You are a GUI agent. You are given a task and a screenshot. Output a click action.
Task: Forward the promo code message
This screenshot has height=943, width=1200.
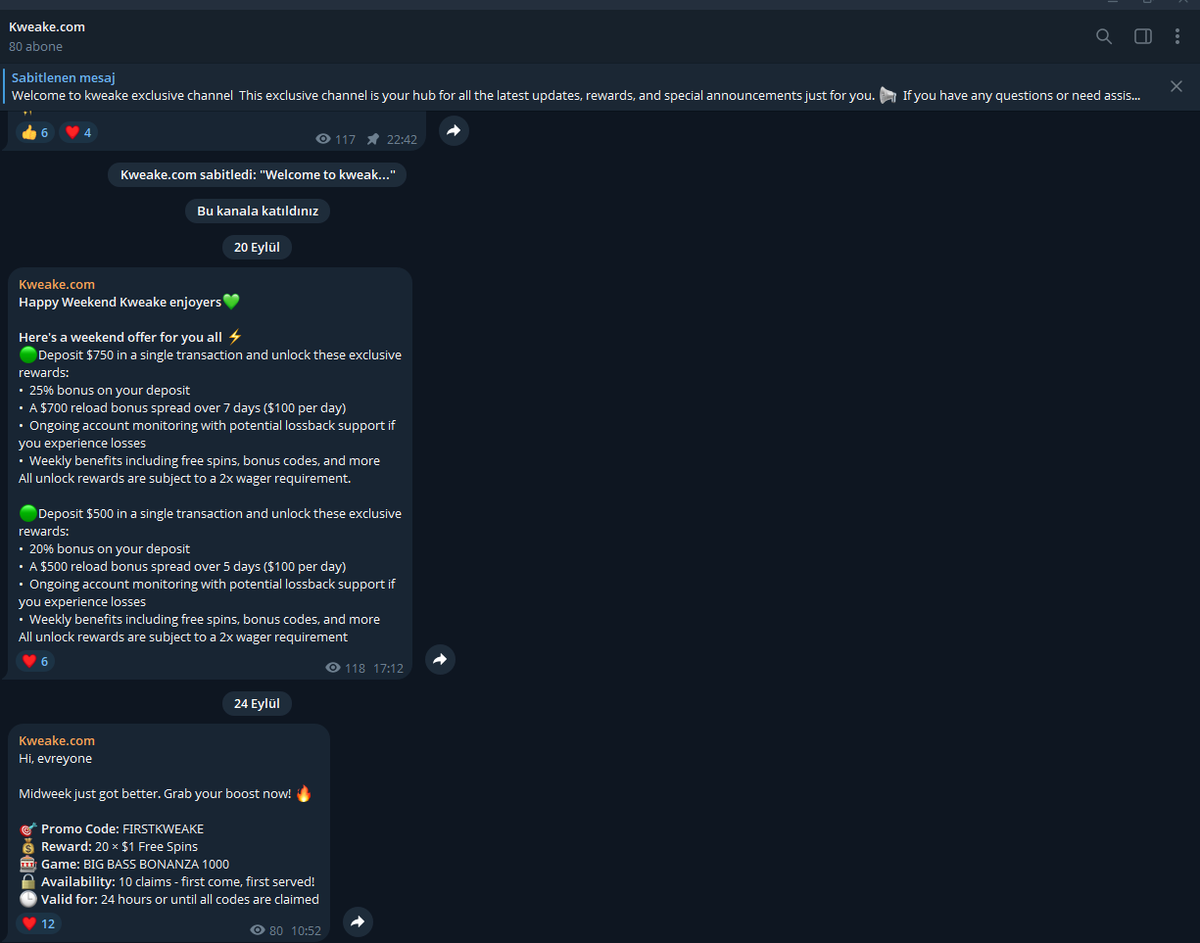(x=358, y=922)
